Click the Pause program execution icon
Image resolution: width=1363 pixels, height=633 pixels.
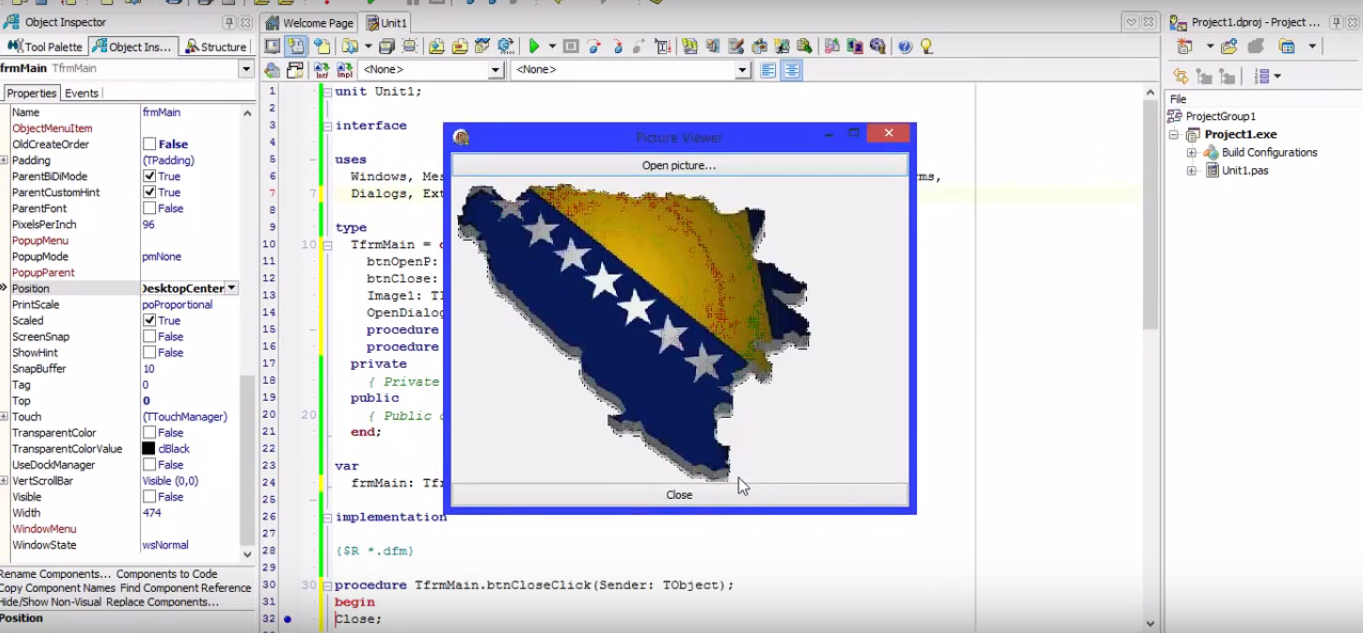point(571,46)
